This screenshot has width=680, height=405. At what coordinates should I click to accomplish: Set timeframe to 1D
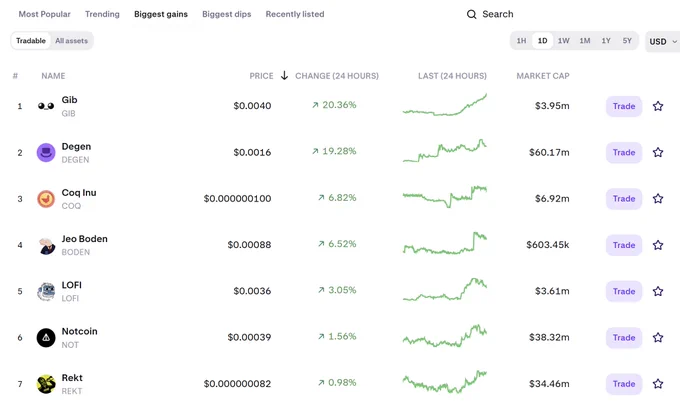(543, 41)
